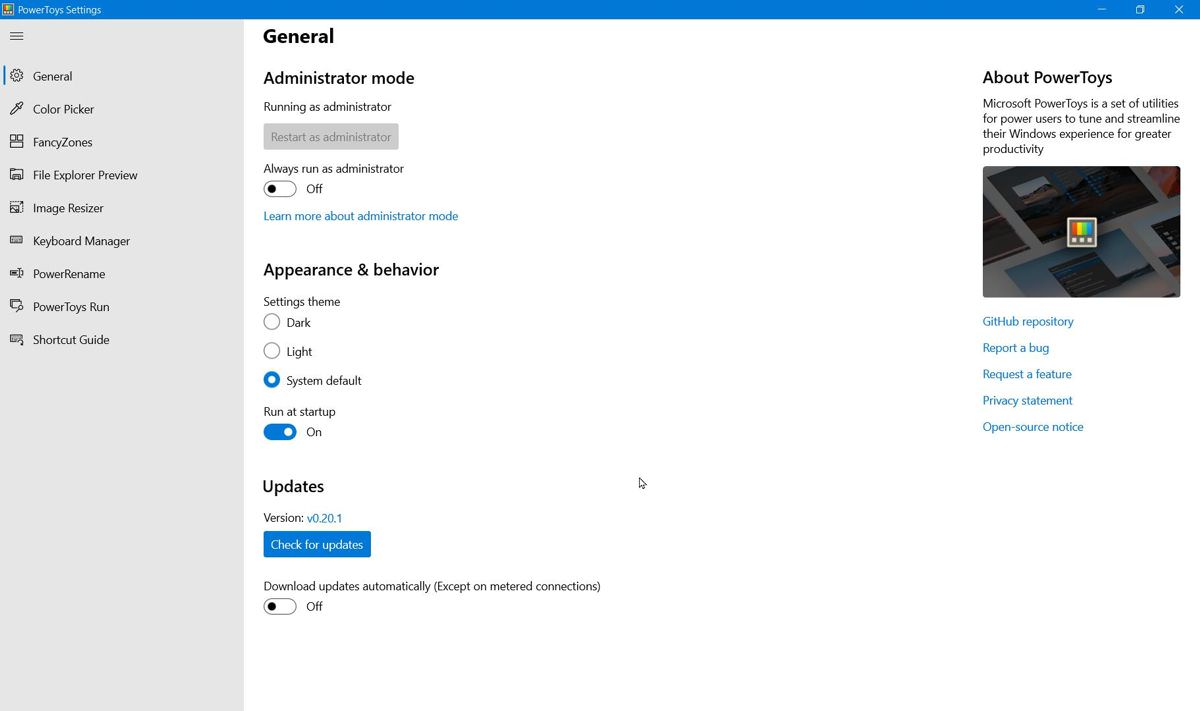Switch to FancyZones settings label
The width and height of the screenshot is (1200, 711).
[x=62, y=142]
